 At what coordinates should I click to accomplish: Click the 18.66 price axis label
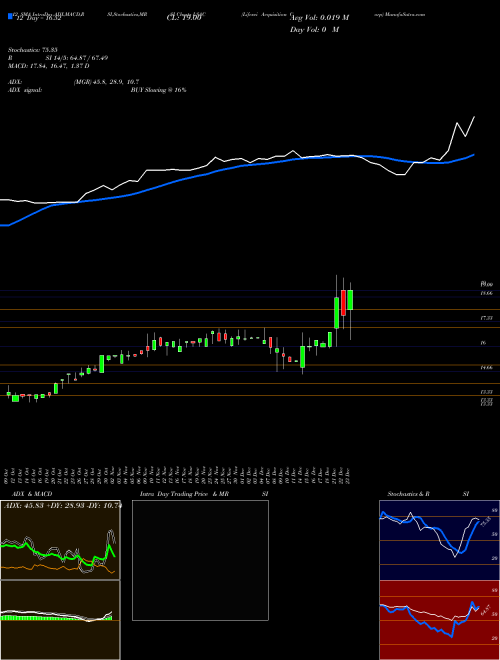pos(487,293)
